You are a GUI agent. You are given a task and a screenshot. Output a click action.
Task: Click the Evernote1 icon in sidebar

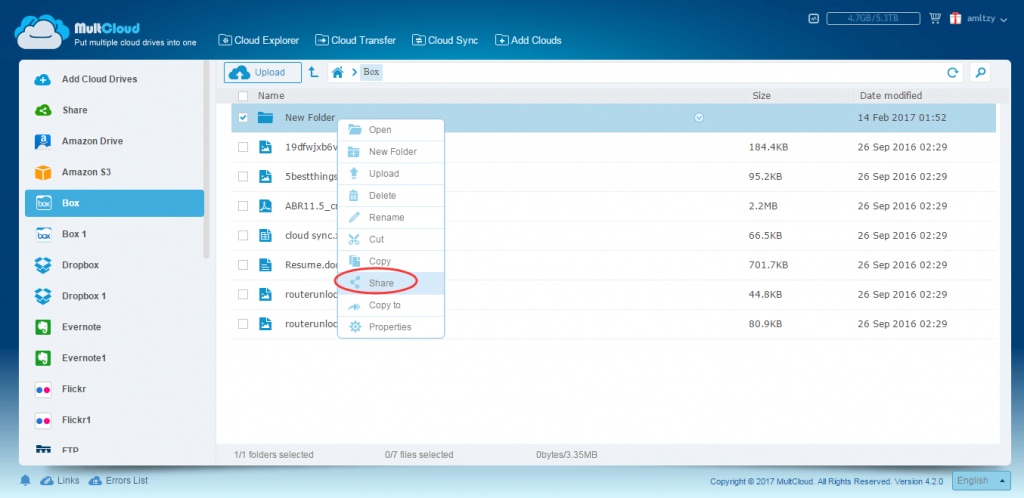pos(43,358)
